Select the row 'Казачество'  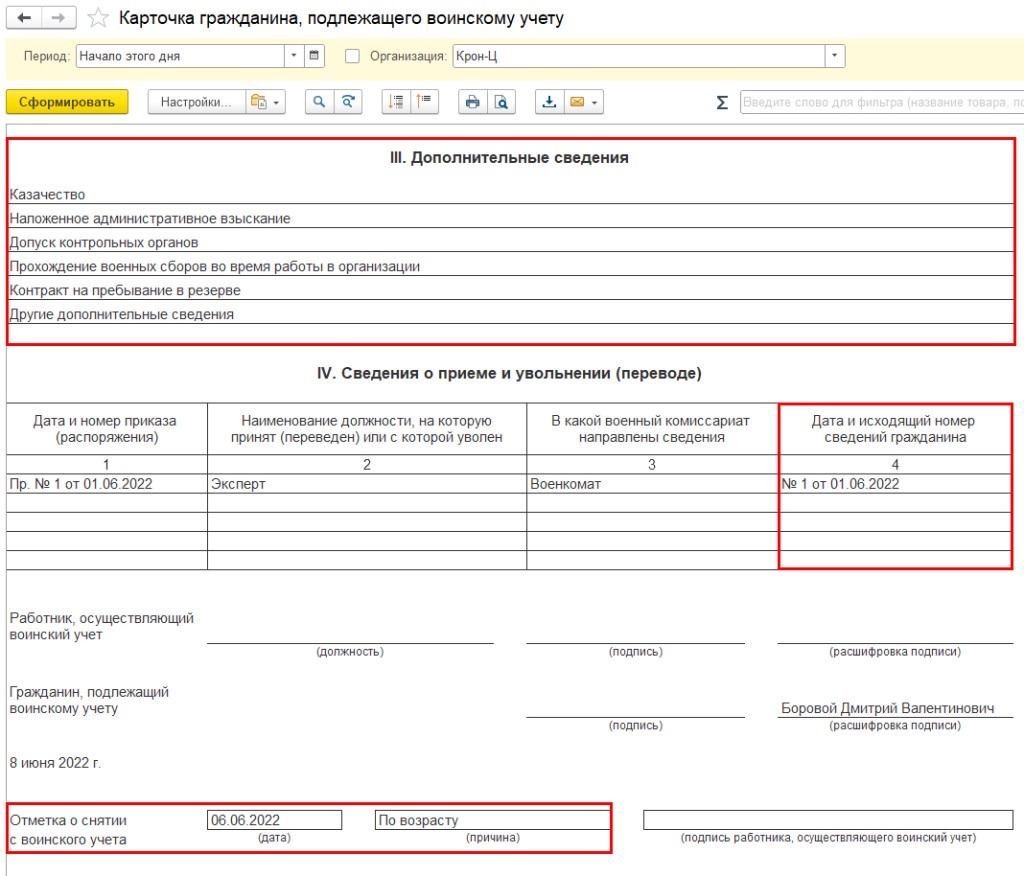tap(509, 194)
